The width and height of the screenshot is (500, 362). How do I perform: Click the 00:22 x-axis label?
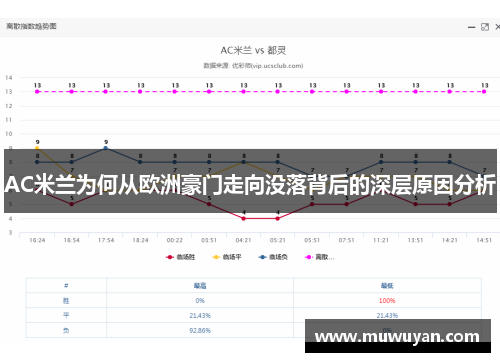point(175,240)
